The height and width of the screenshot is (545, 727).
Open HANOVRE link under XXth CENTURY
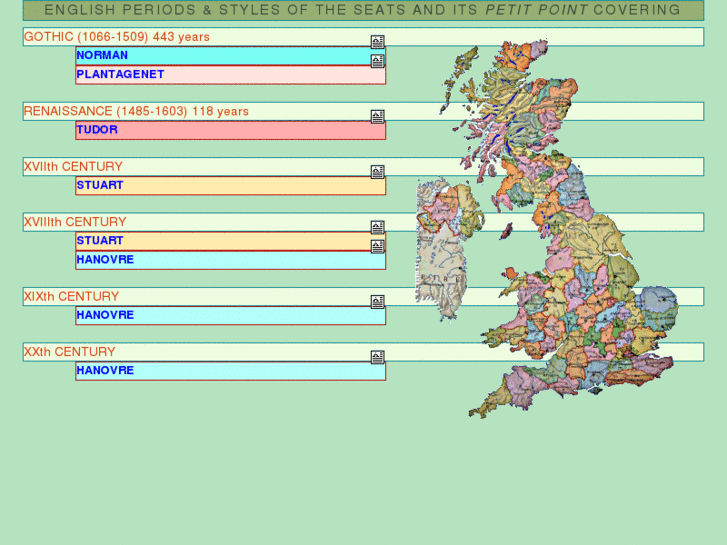point(105,370)
